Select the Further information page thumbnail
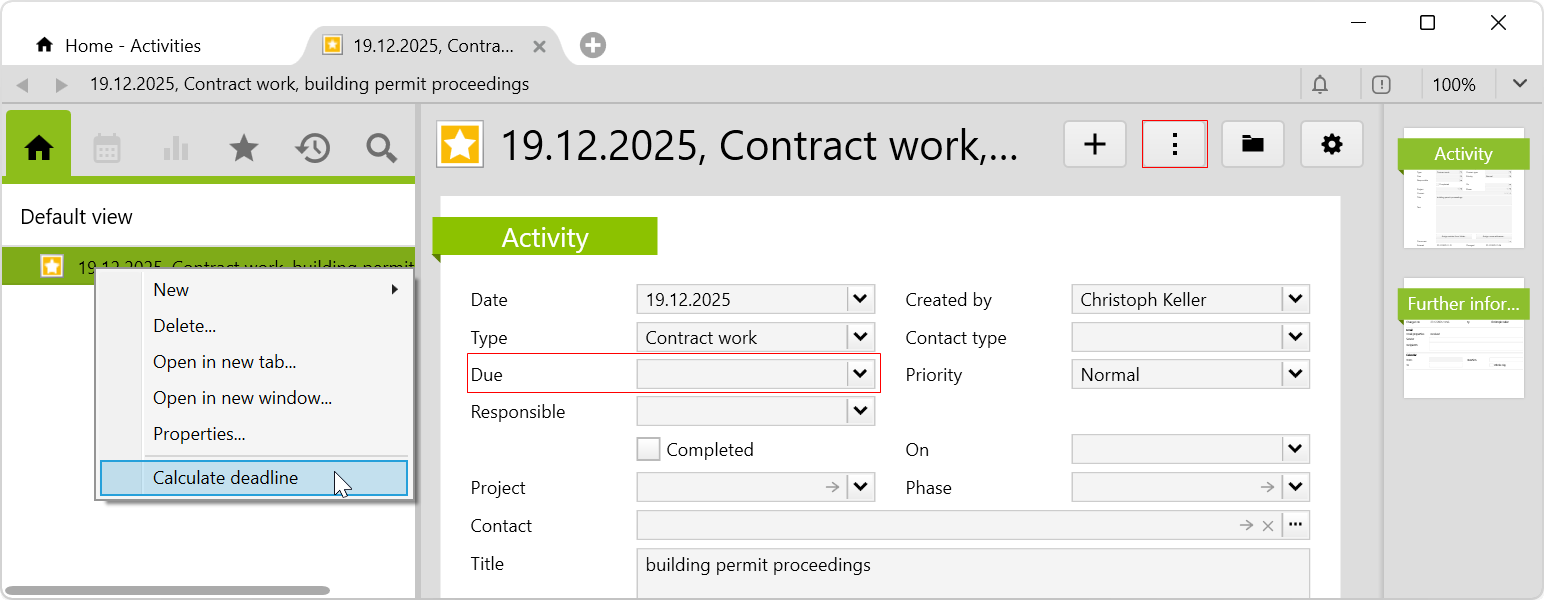Screen dimensions: 1544x600 click(1463, 338)
